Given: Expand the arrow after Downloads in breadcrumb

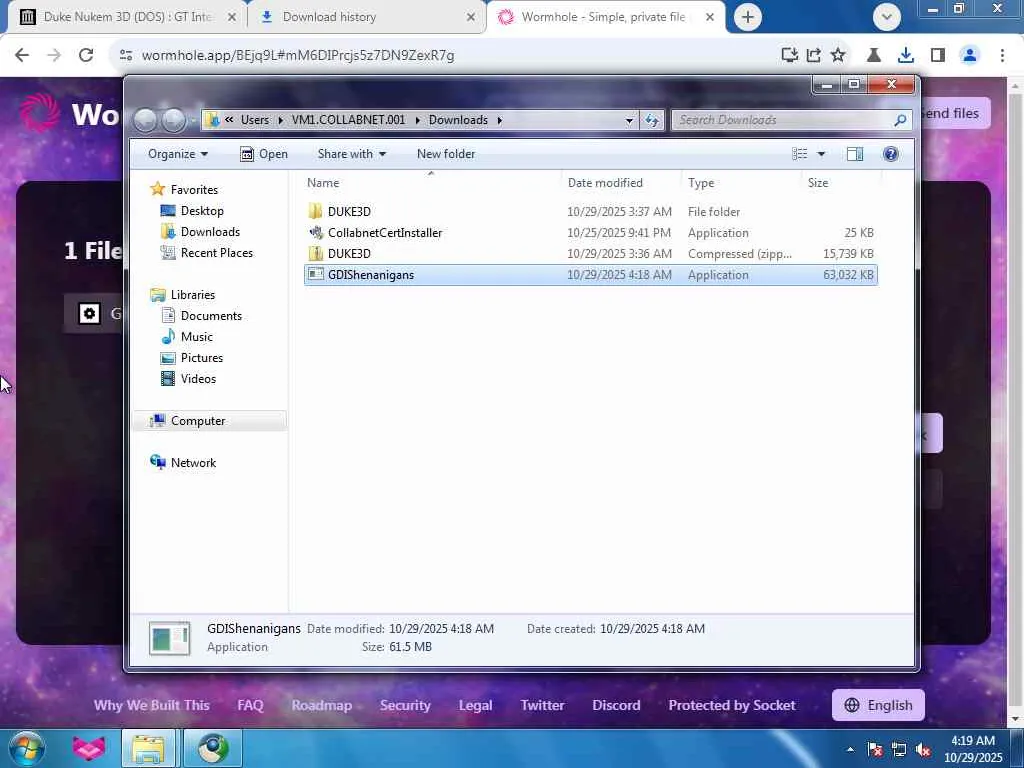Looking at the screenshot, I should click(x=500, y=120).
